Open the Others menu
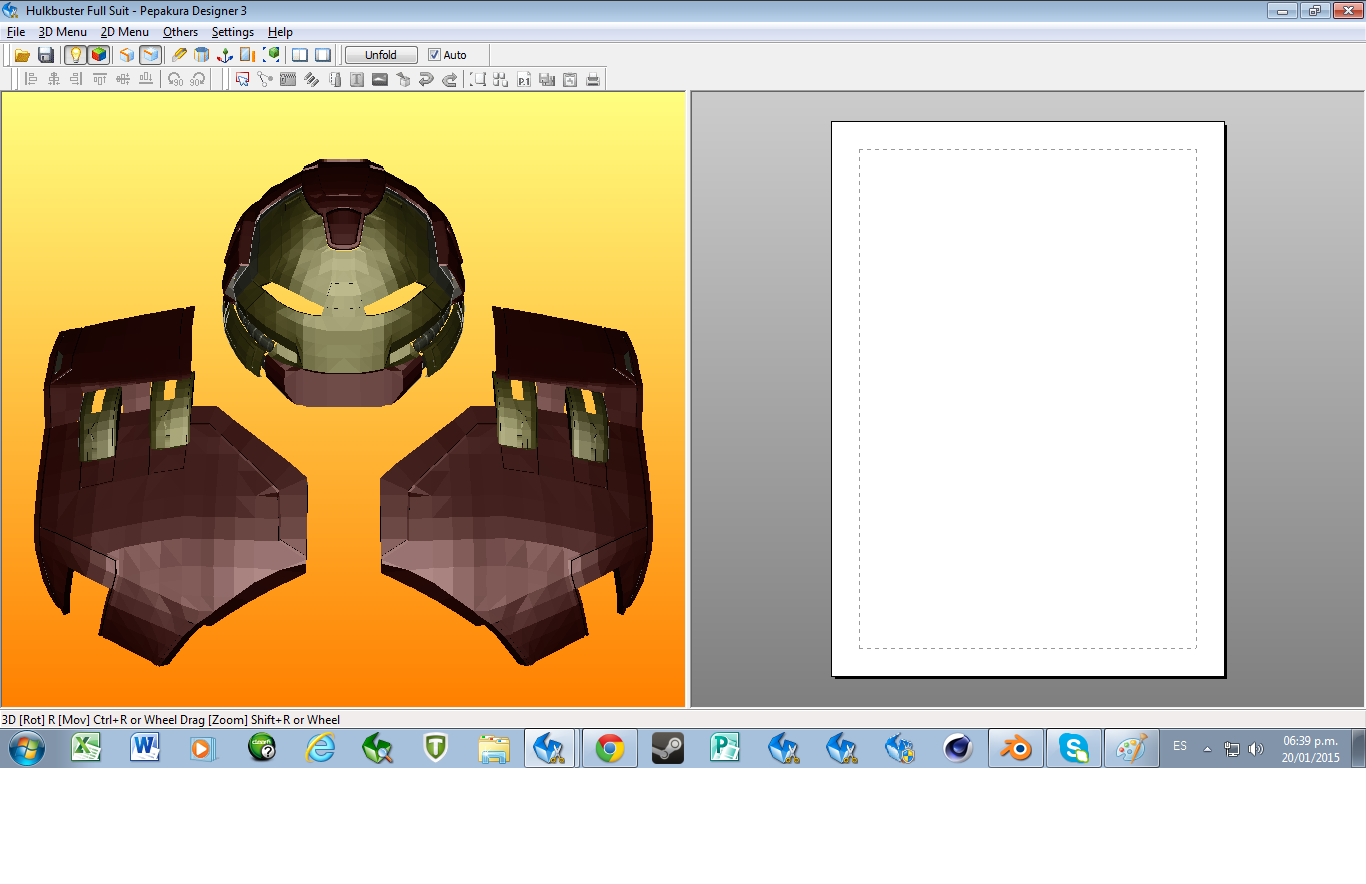The height and width of the screenshot is (884, 1366). point(181,32)
